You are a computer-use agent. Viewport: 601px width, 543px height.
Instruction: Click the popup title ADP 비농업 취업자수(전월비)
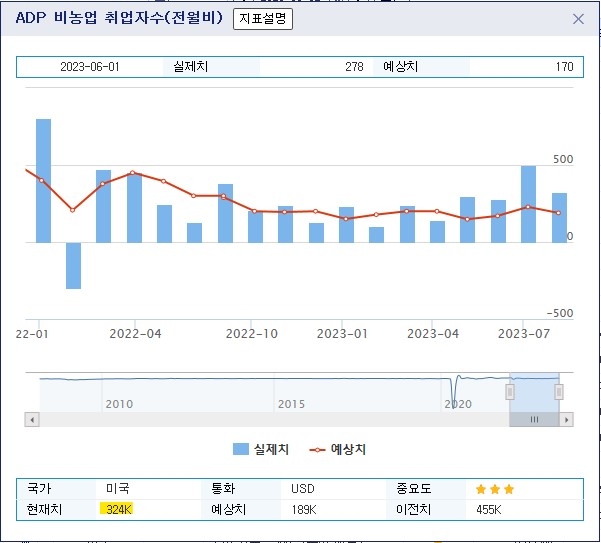click(119, 18)
